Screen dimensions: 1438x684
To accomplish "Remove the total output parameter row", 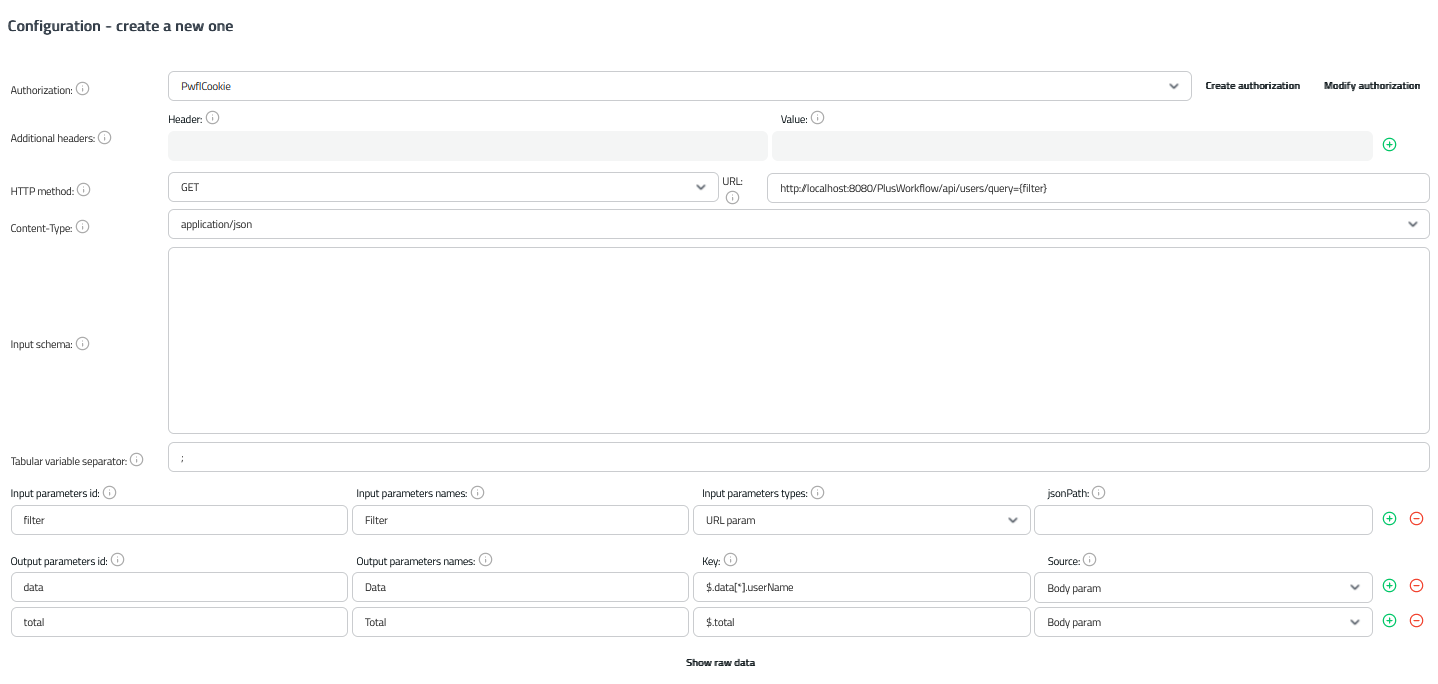I will [1416, 621].
